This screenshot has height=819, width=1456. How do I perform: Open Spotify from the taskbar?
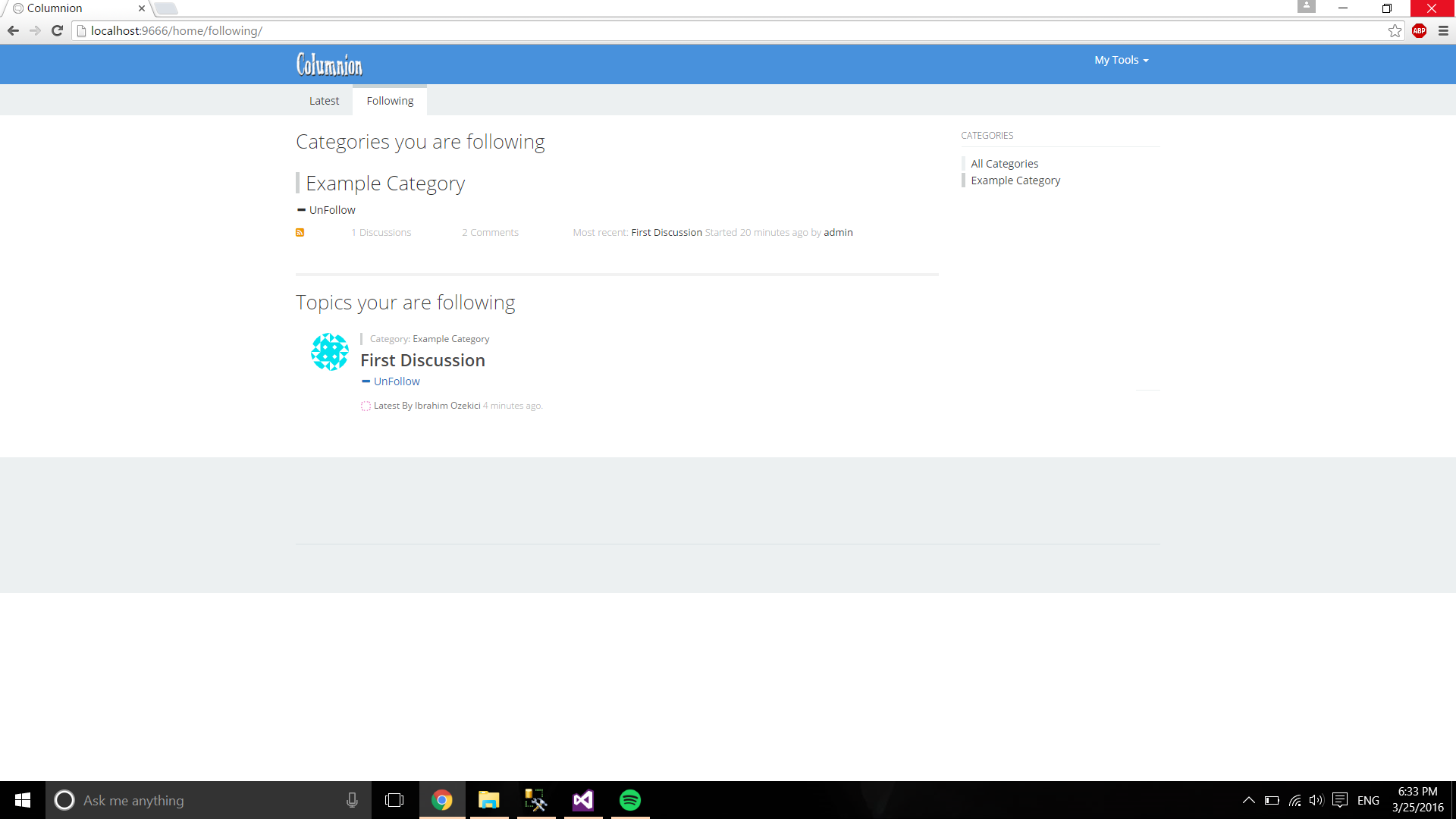629,800
